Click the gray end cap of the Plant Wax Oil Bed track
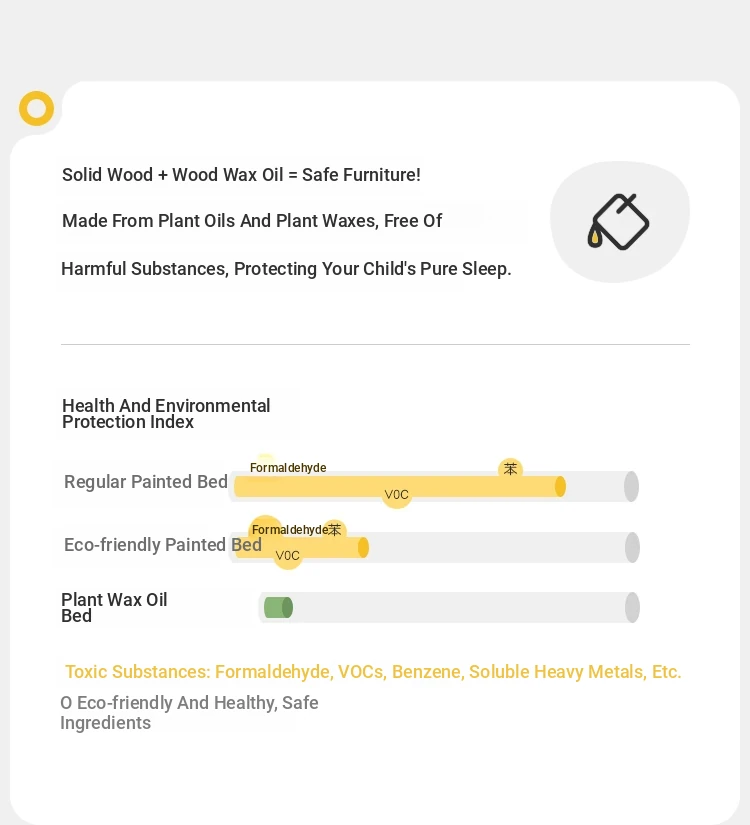The image size is (750, 825). (632, 607)
